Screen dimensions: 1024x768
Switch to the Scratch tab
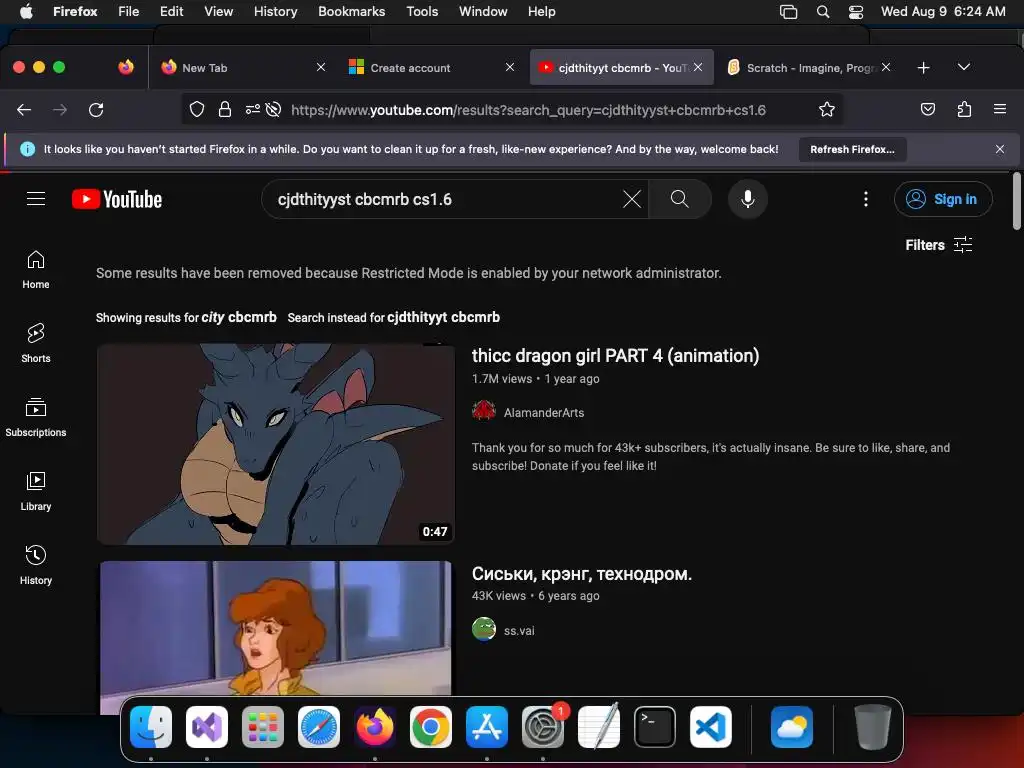pos(808,68)
